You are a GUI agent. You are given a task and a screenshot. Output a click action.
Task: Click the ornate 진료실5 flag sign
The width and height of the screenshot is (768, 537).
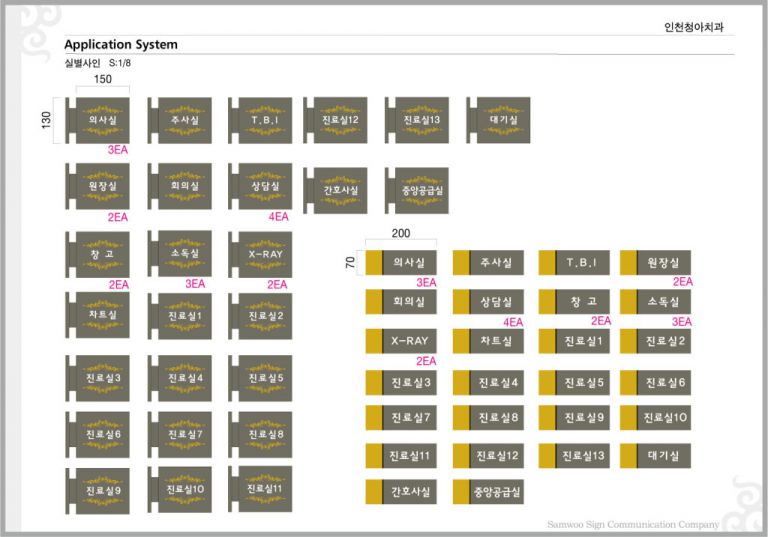click(262, 378)
